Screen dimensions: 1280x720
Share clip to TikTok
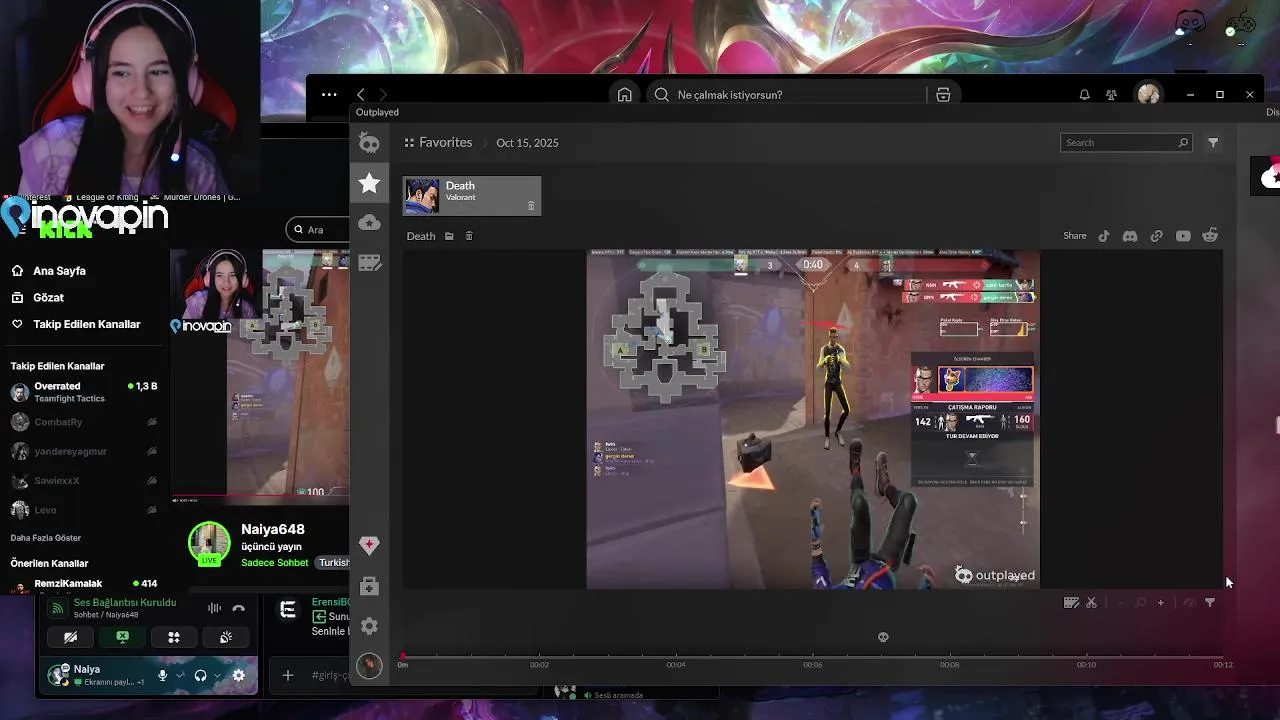pyautogui.click(x=1104, y=236)
